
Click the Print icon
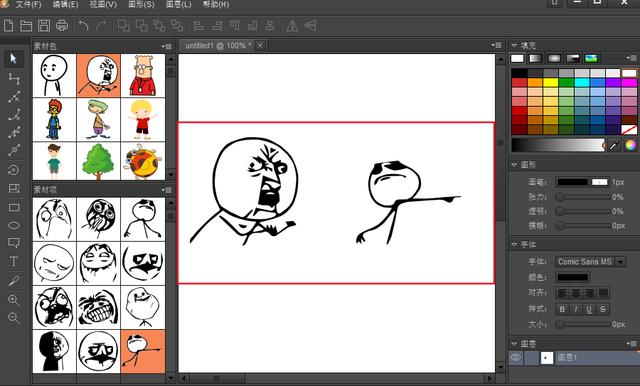(x=62, y=26)
